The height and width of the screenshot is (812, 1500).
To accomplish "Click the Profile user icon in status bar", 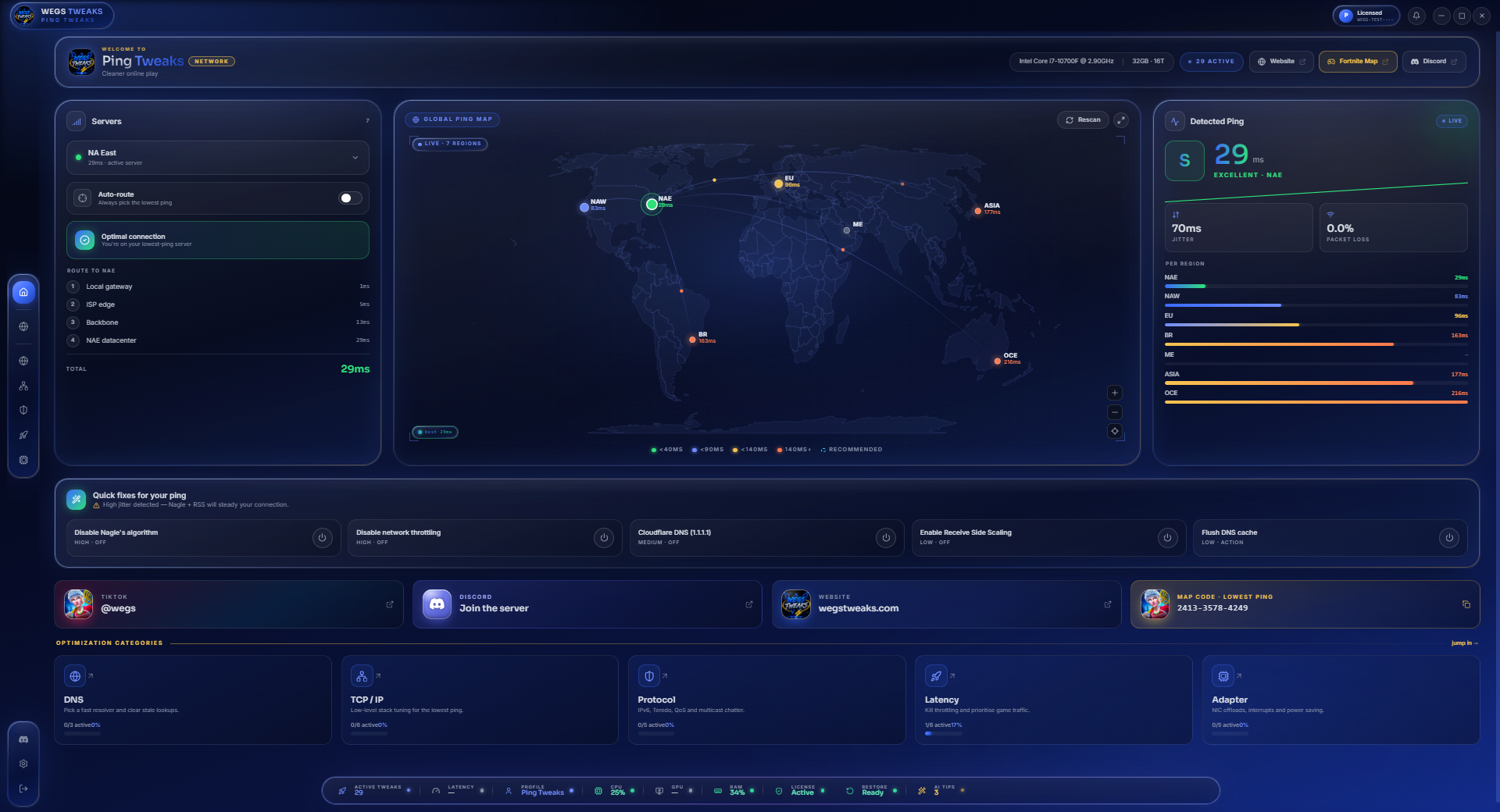I will point(509,790).
